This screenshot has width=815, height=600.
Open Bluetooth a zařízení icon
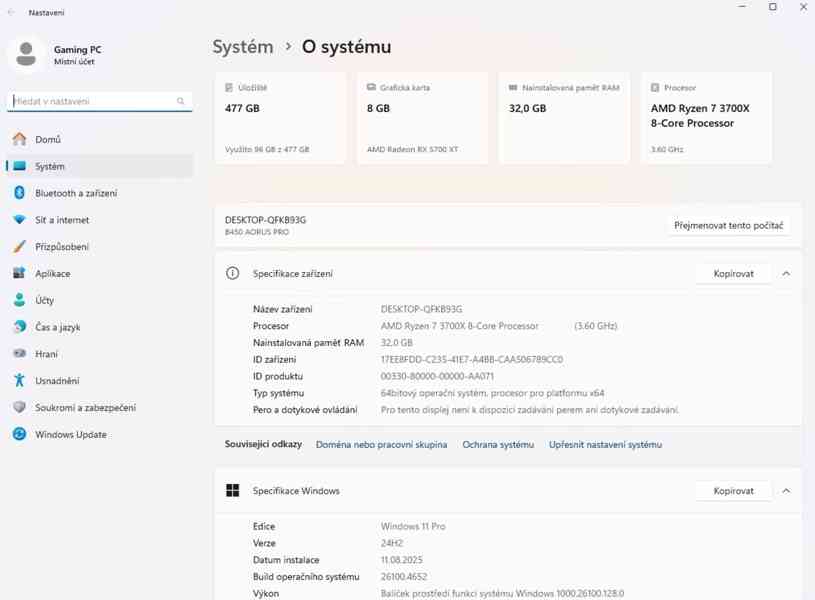pos(19,193)
